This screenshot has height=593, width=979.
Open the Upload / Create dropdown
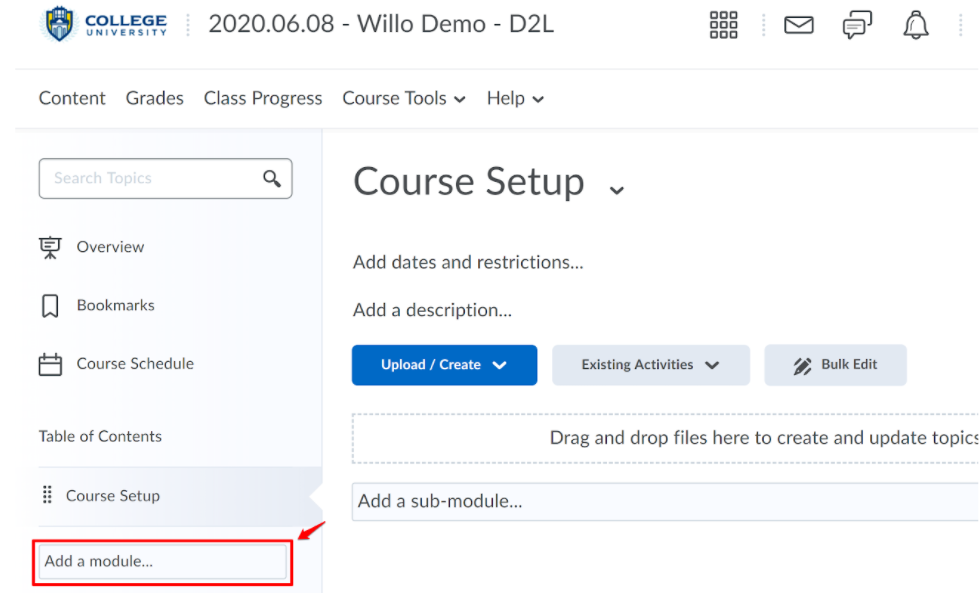(x=444, y=365)
